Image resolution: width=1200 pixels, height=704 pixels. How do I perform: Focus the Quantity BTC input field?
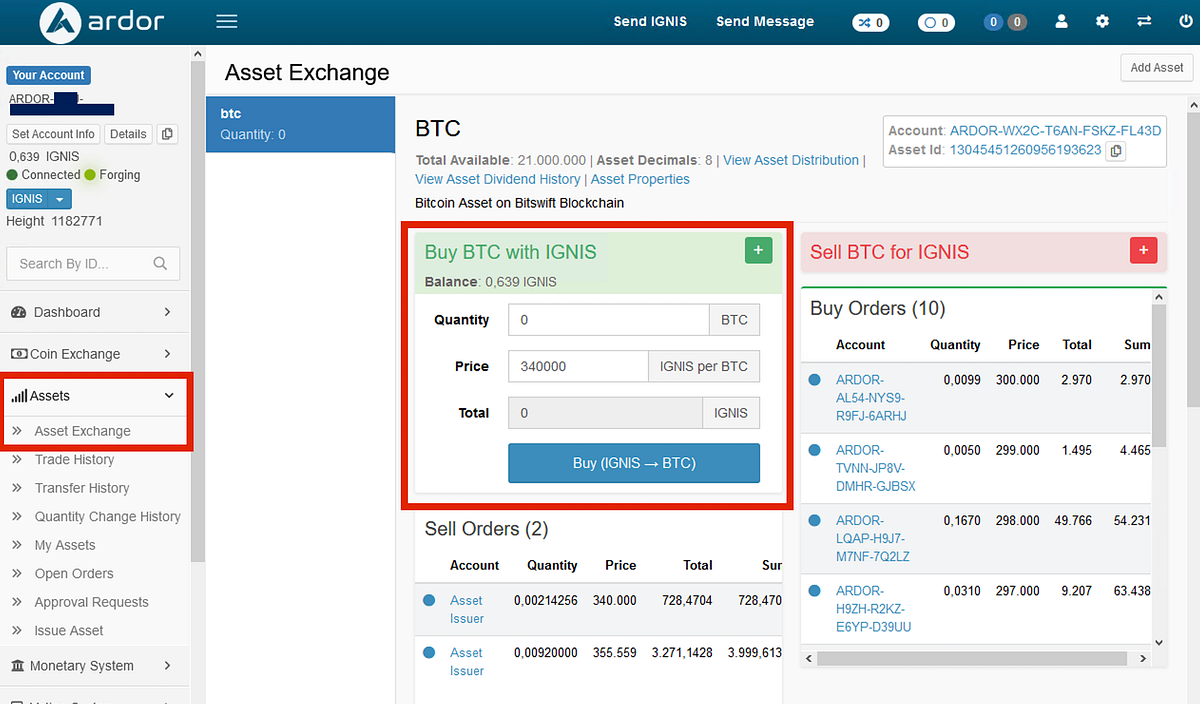click(609, 320)
